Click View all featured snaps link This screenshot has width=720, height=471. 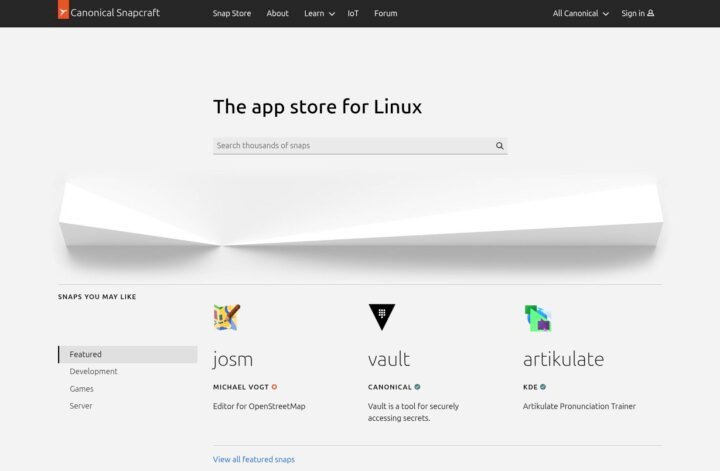coord(254,460)
